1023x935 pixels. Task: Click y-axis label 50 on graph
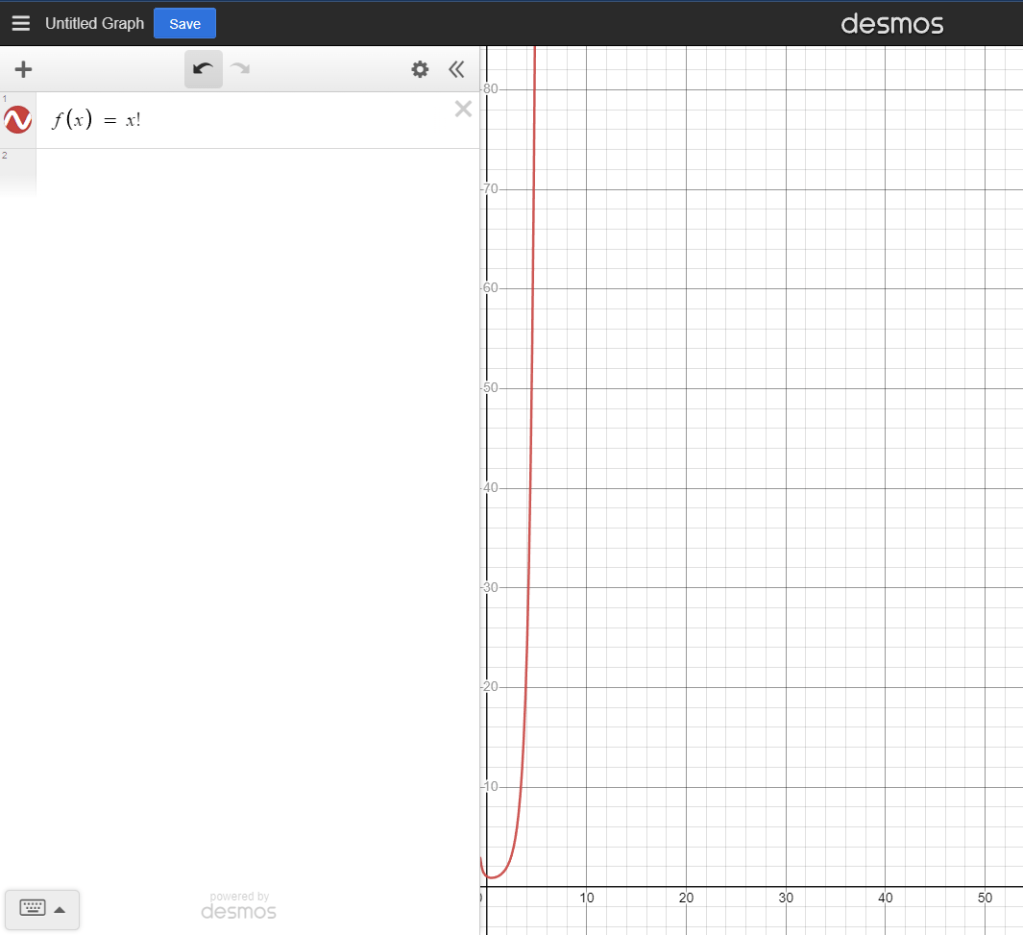point(491,388)
